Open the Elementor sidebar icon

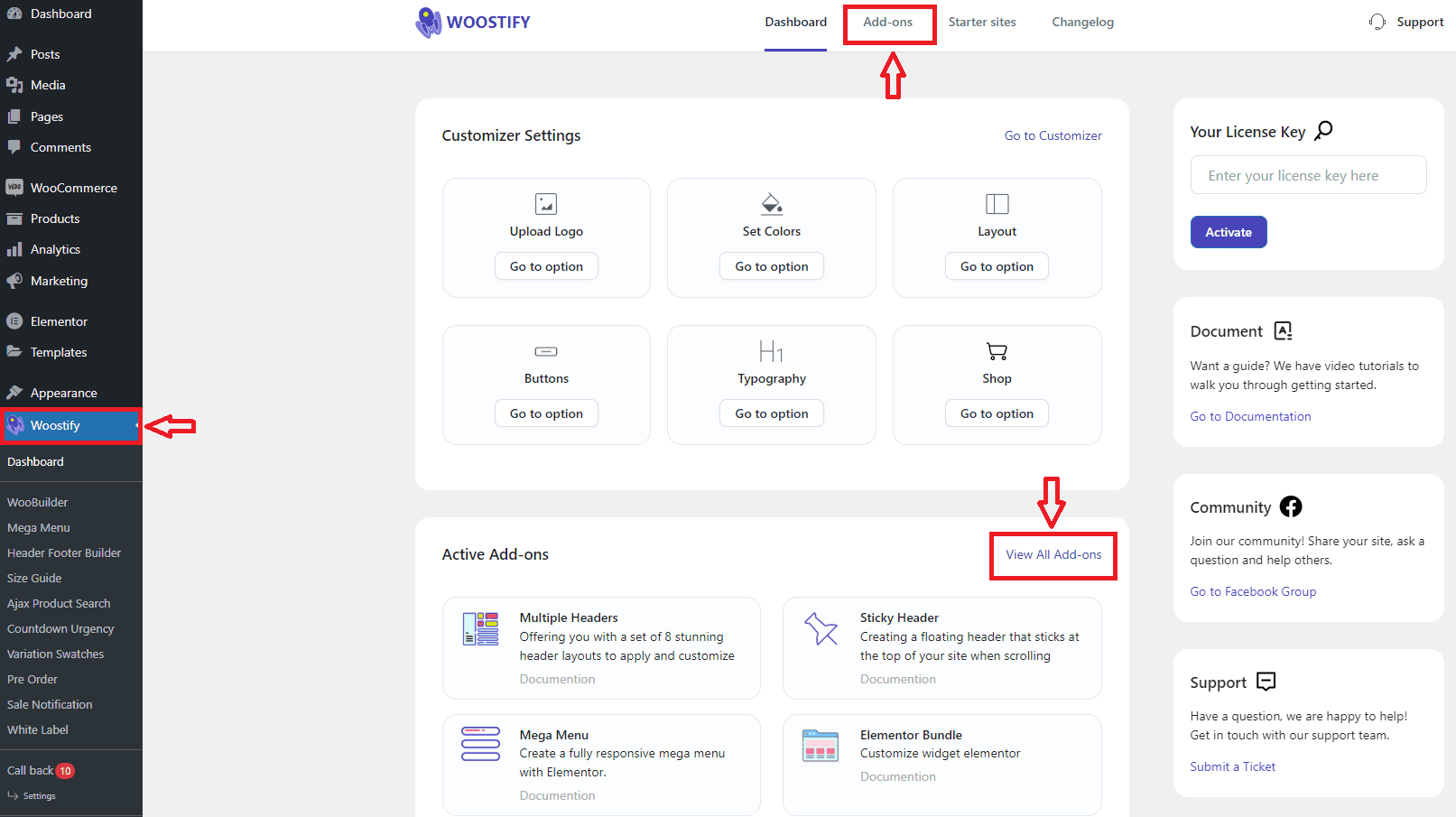point(15,320)
